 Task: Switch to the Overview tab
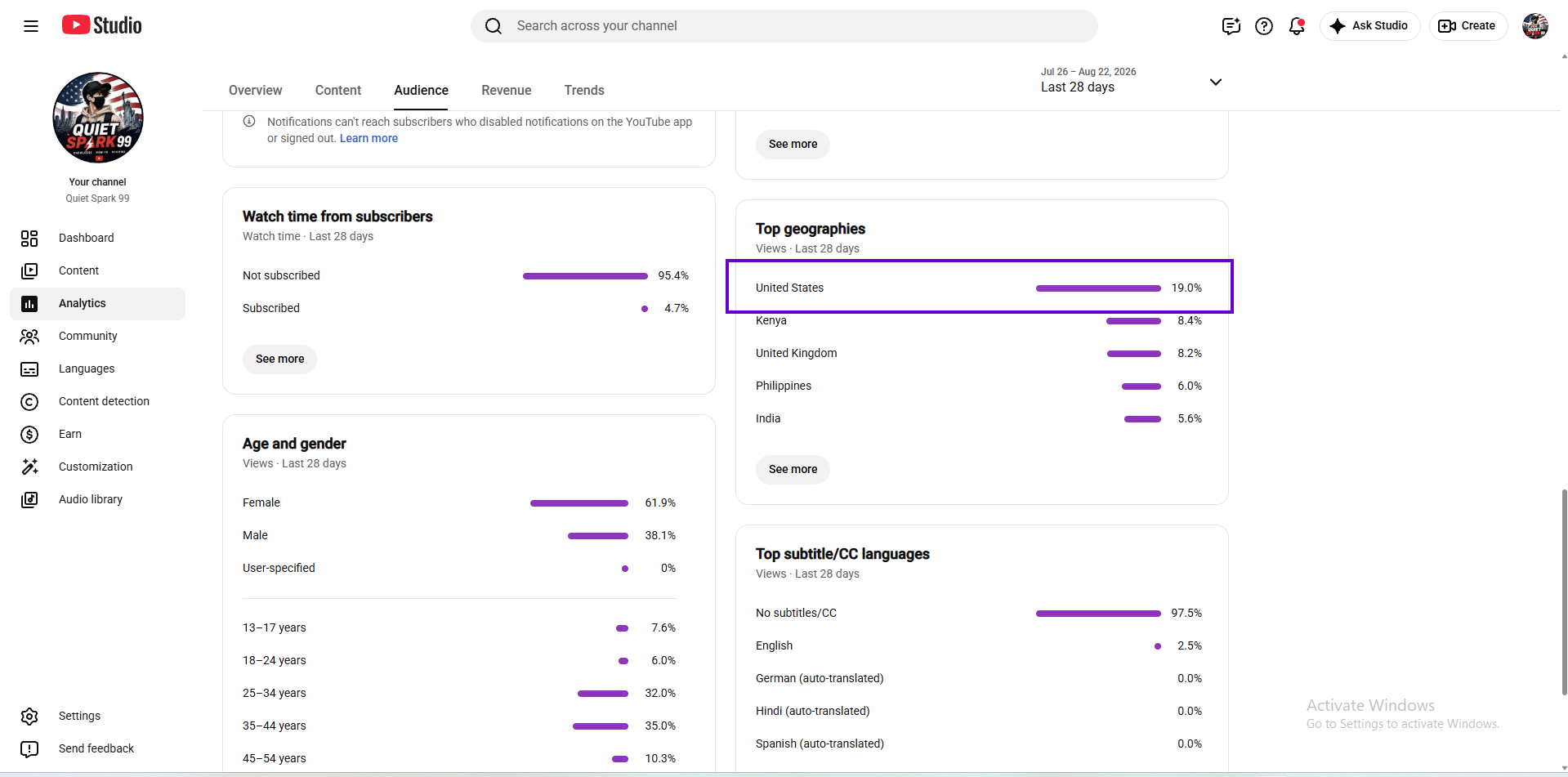click(x=256, y=90)
